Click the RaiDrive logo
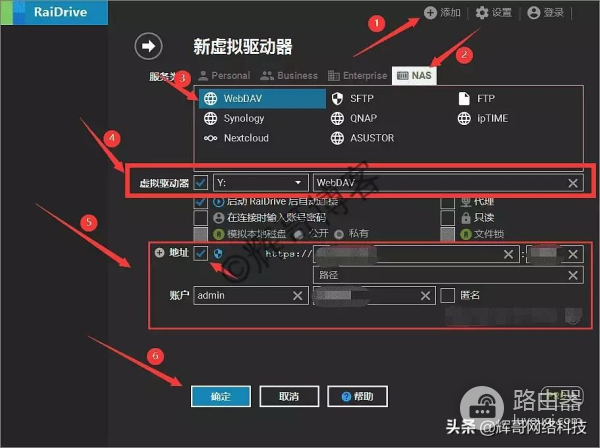Image resolution: width=600 pixels, height=448 pixels. click(x=54, y=12)
